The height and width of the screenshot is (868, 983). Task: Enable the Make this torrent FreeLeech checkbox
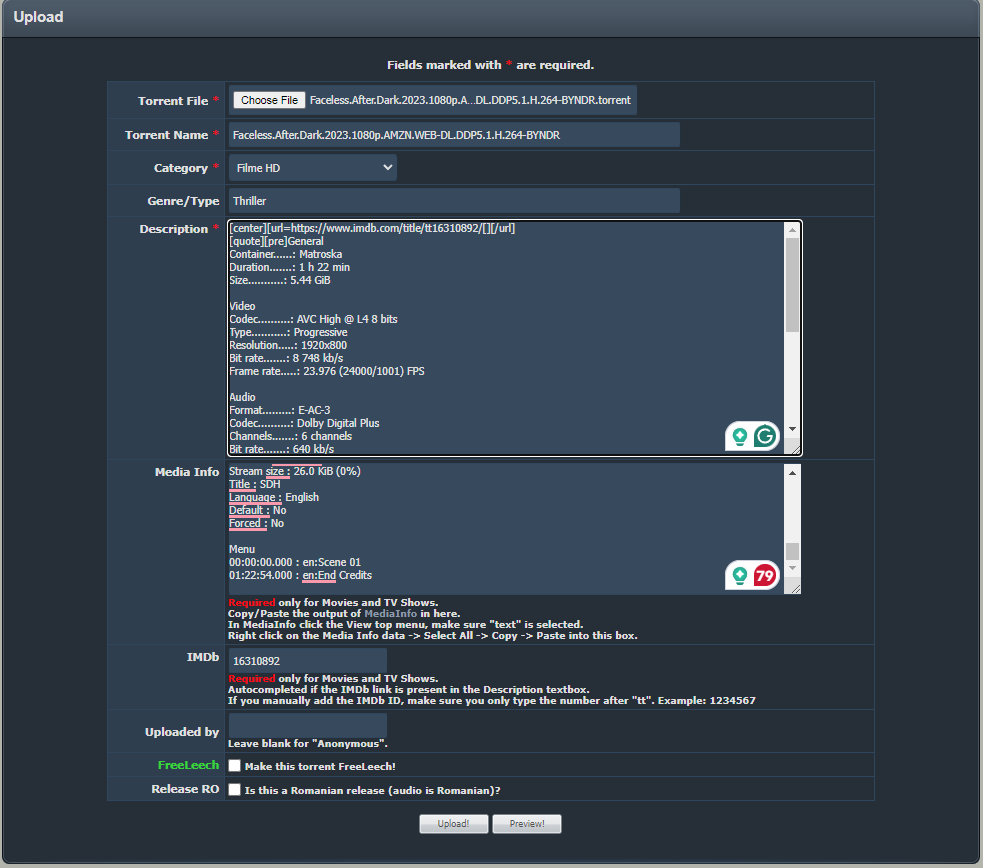point(234,766)
